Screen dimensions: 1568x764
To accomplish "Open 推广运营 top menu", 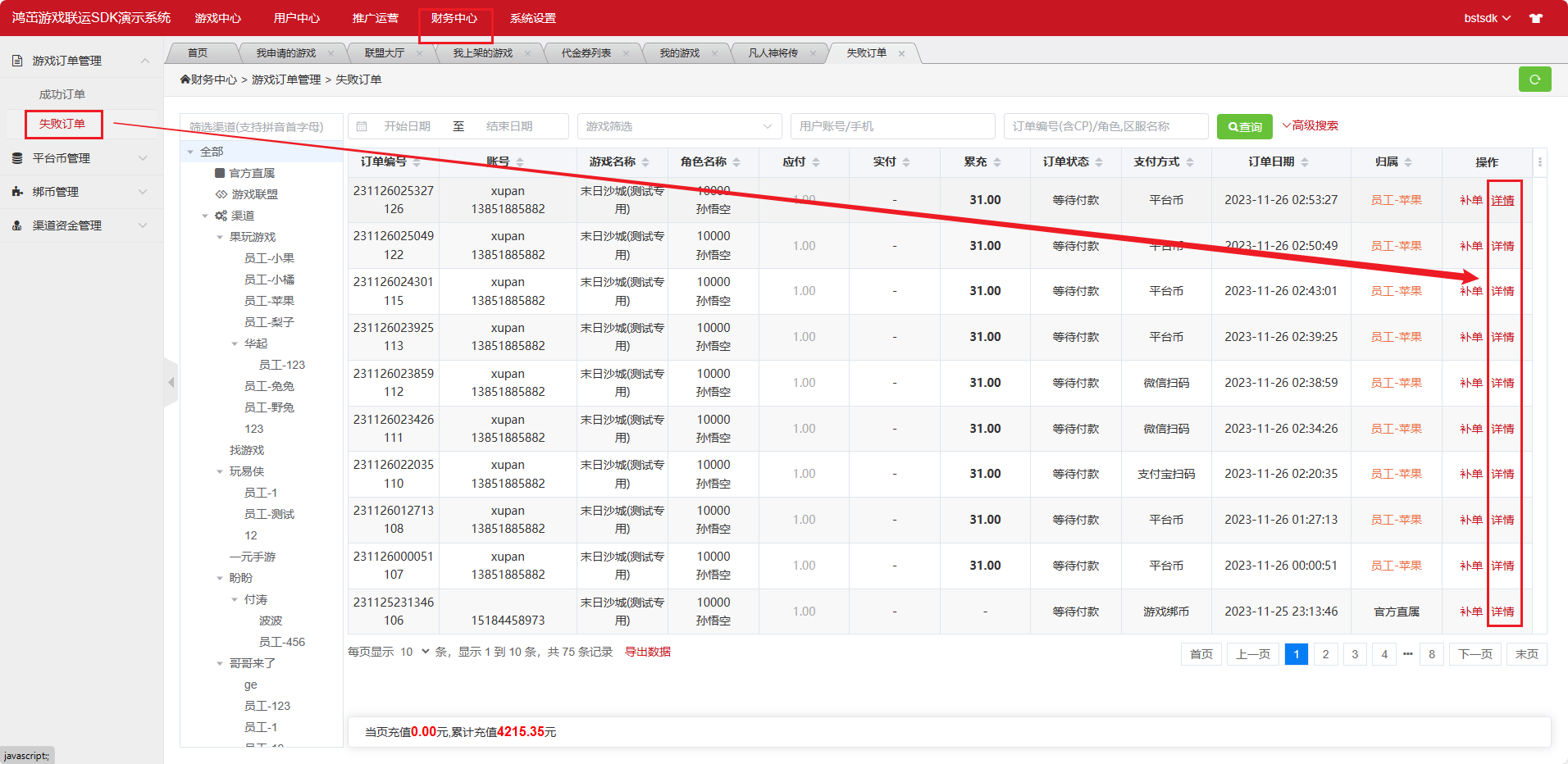I will pos(376,18).
